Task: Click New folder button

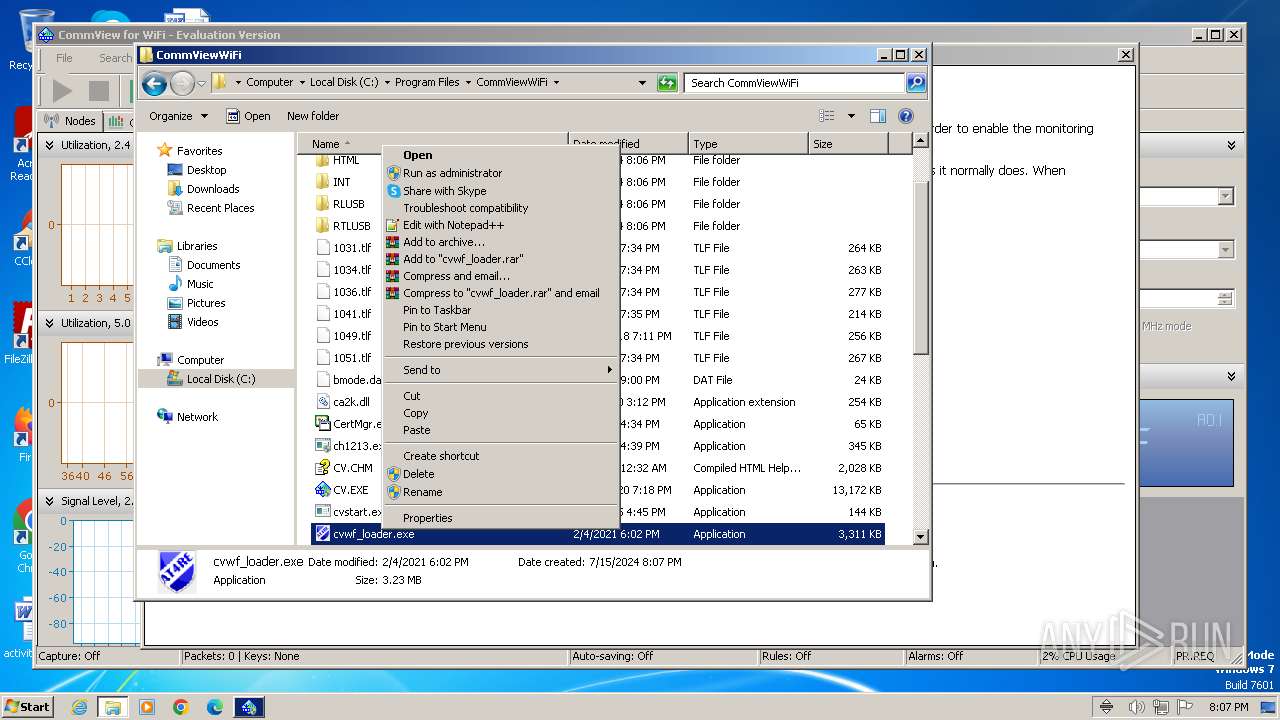Action: pyautogui.click(x=313, y=116)
